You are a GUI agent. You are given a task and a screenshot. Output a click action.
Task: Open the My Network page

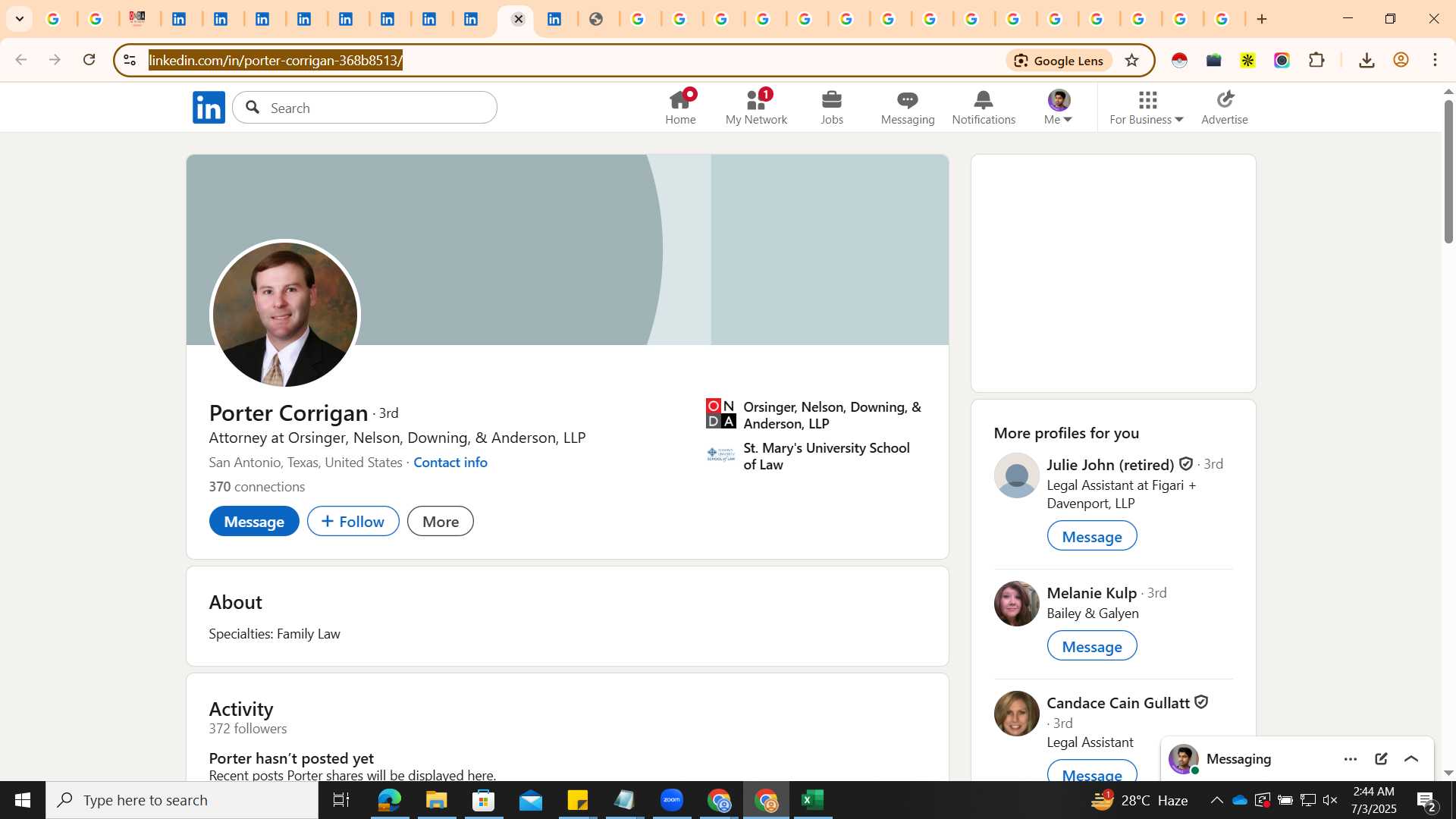(x=756, y=107)
